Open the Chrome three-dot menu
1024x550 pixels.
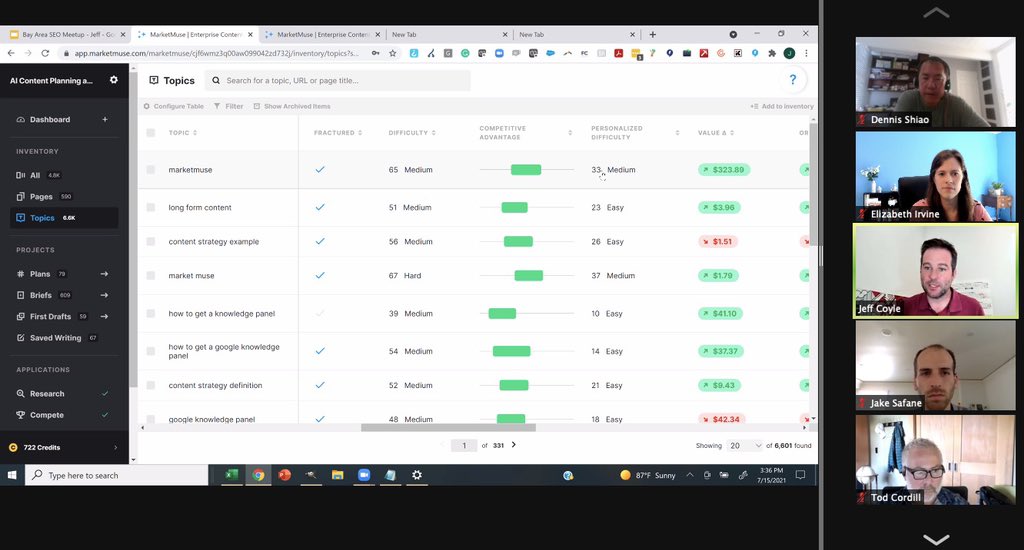tap(806, 53)
